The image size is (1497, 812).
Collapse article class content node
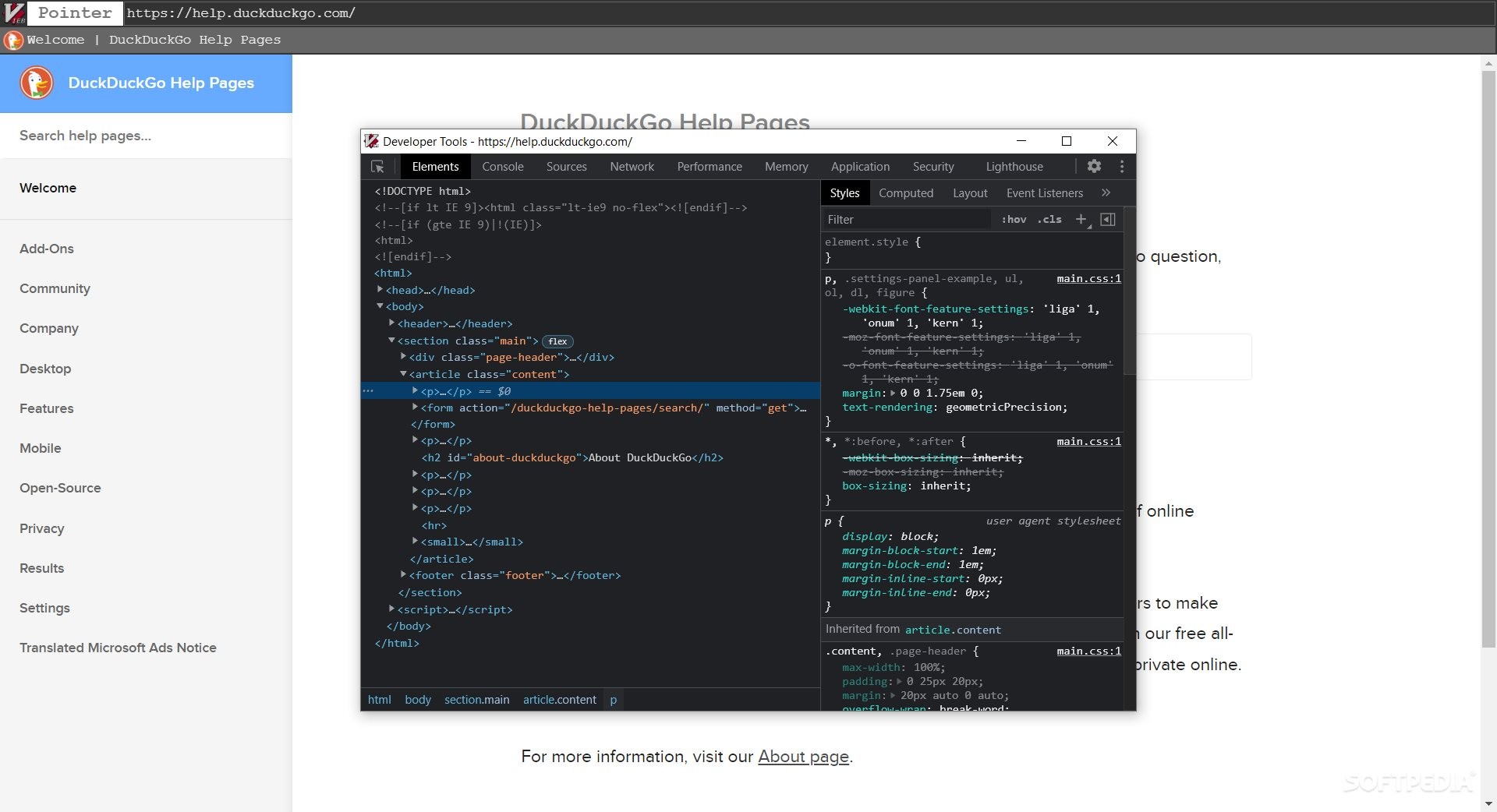pyautogui.click(x=404, y=374)
